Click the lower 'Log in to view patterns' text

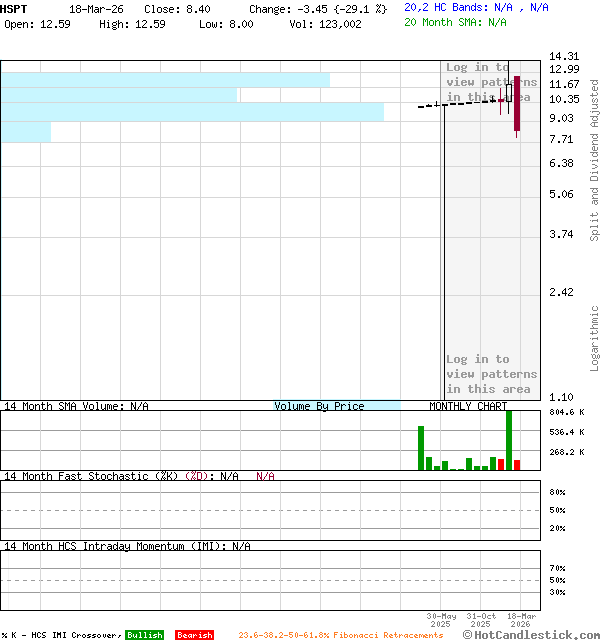click(491, 374)
